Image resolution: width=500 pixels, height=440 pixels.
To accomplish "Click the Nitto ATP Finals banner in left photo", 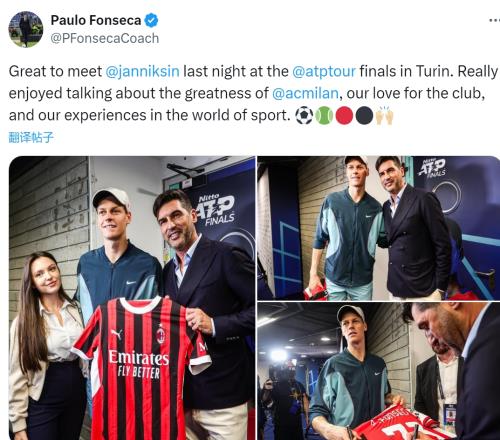I will click(x=217, y=210).
